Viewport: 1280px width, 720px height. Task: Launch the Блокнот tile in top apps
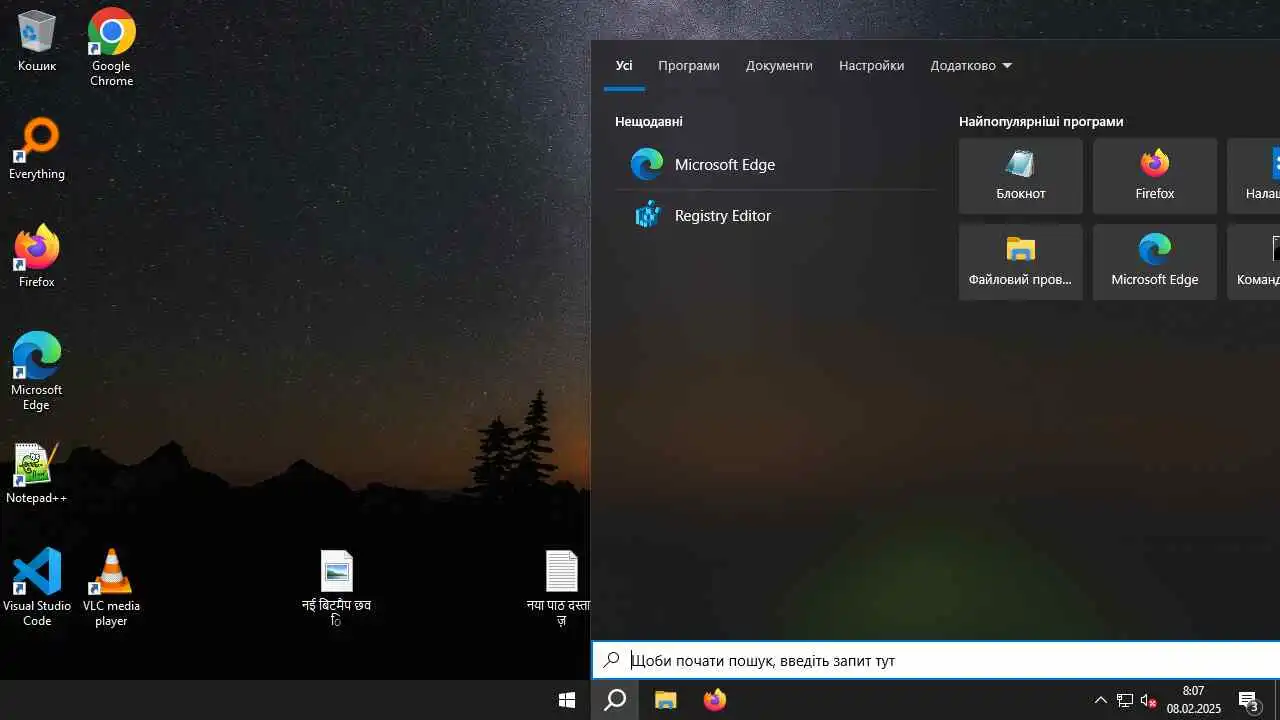[x=1021, y=176]
